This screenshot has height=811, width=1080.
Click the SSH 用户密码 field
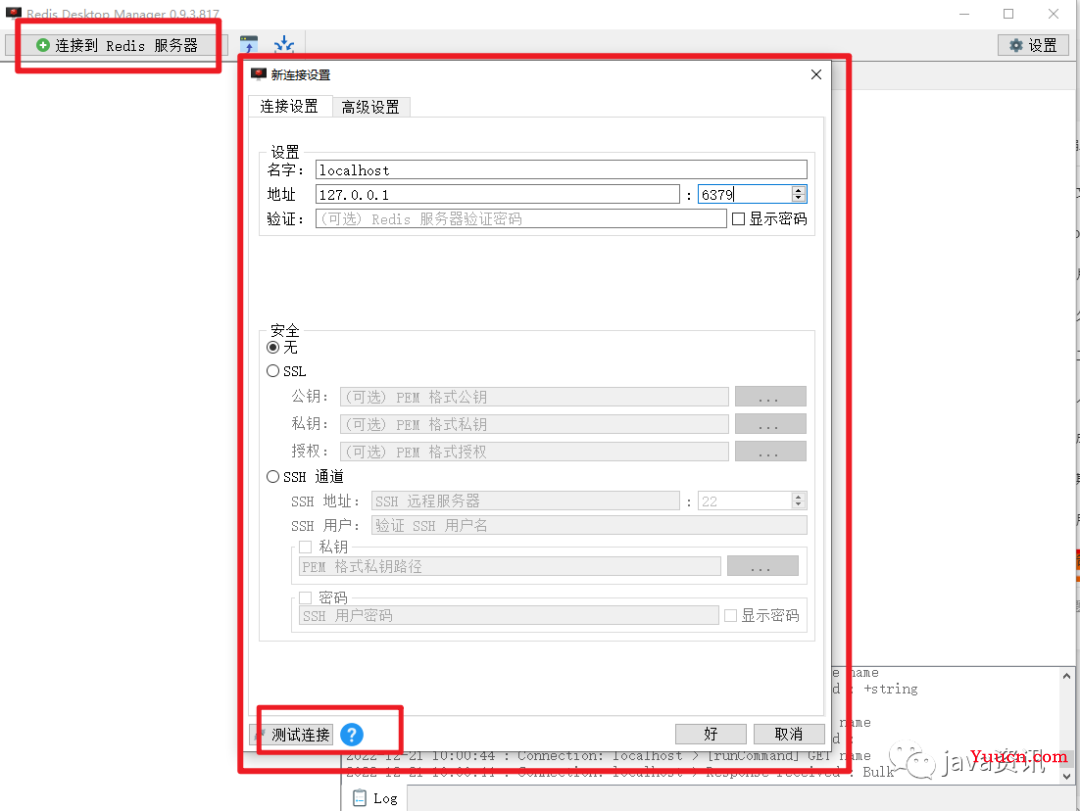click(508, 615)
